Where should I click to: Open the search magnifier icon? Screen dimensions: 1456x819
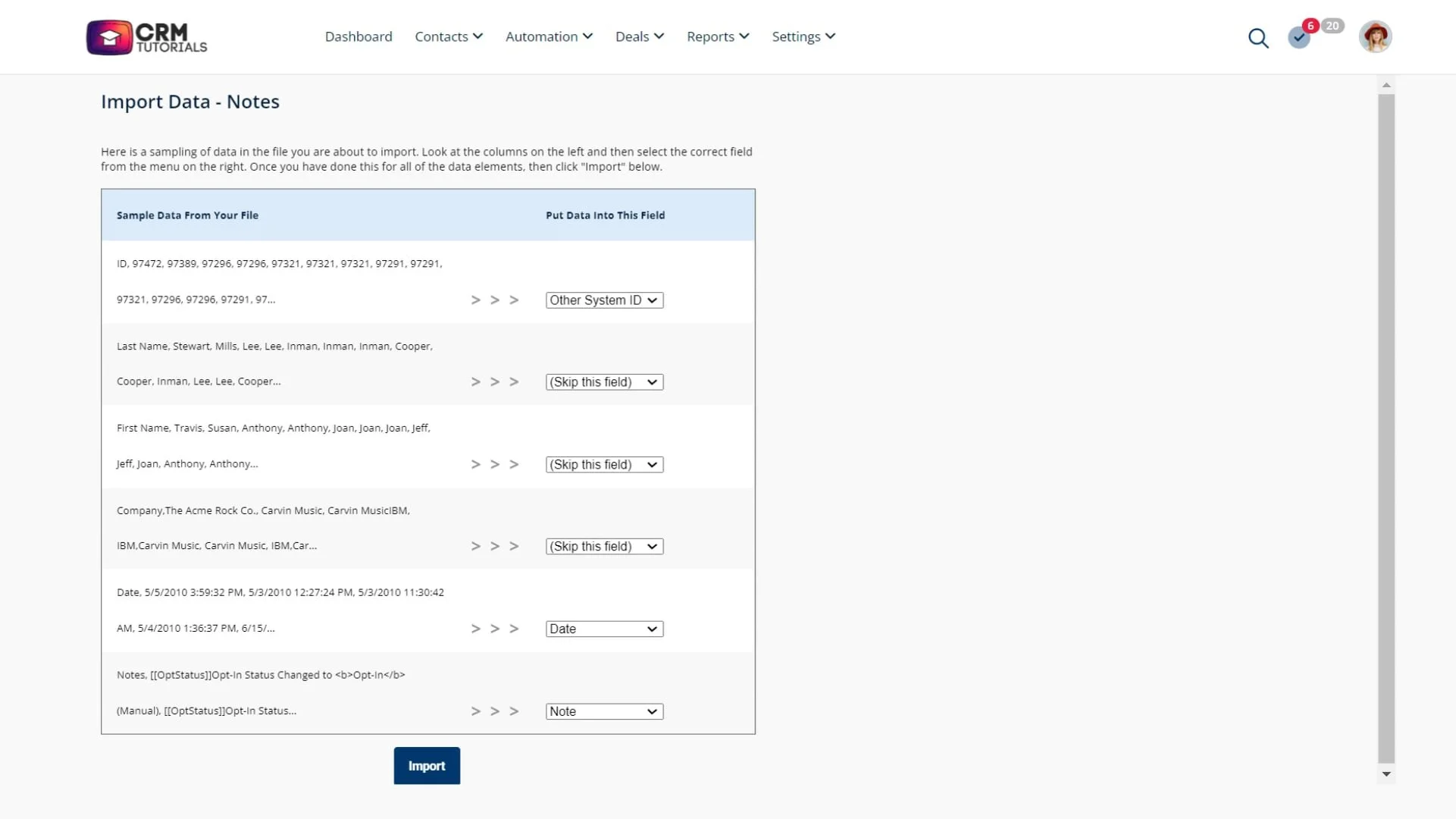(x=1258, y=38)
